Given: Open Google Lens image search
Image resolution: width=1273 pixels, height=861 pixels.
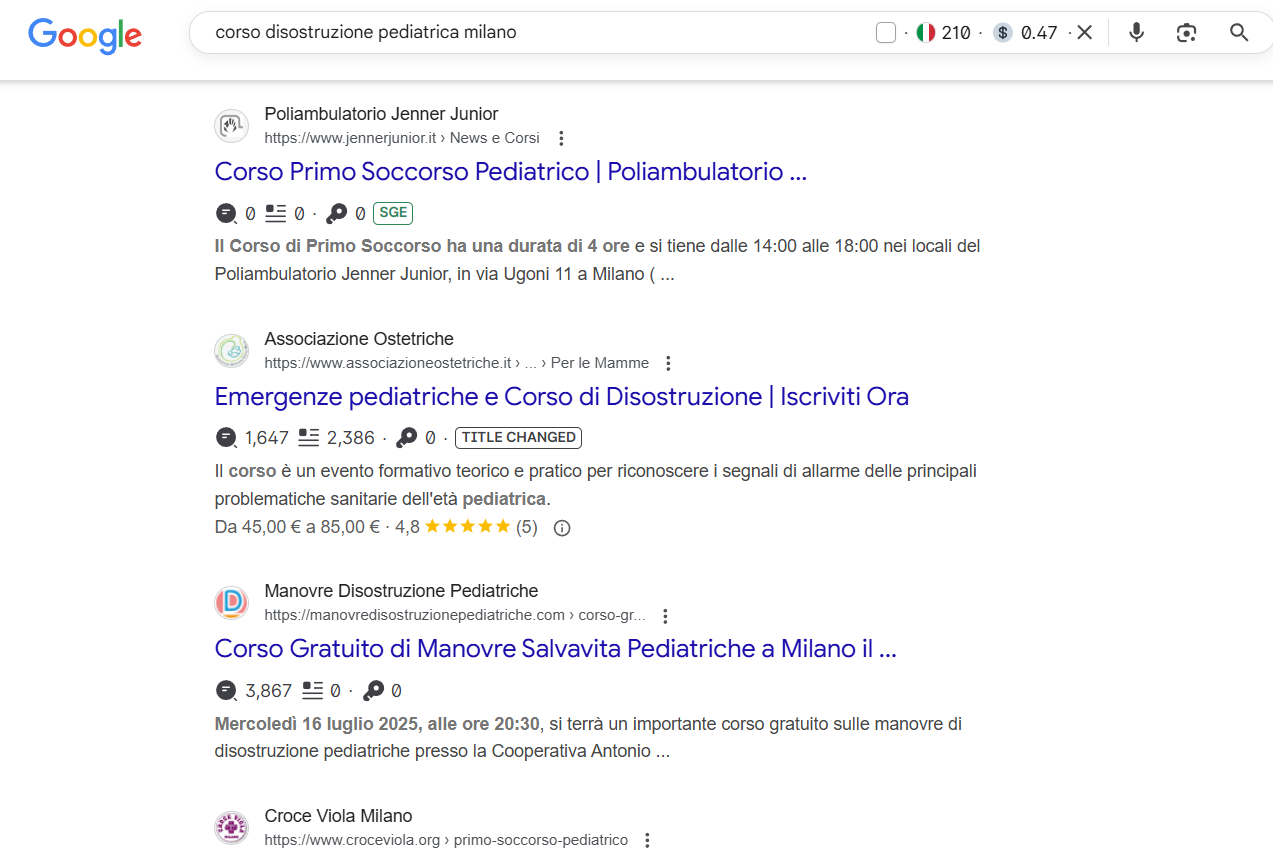Looking at the screenshot, I should (1187, 33).
